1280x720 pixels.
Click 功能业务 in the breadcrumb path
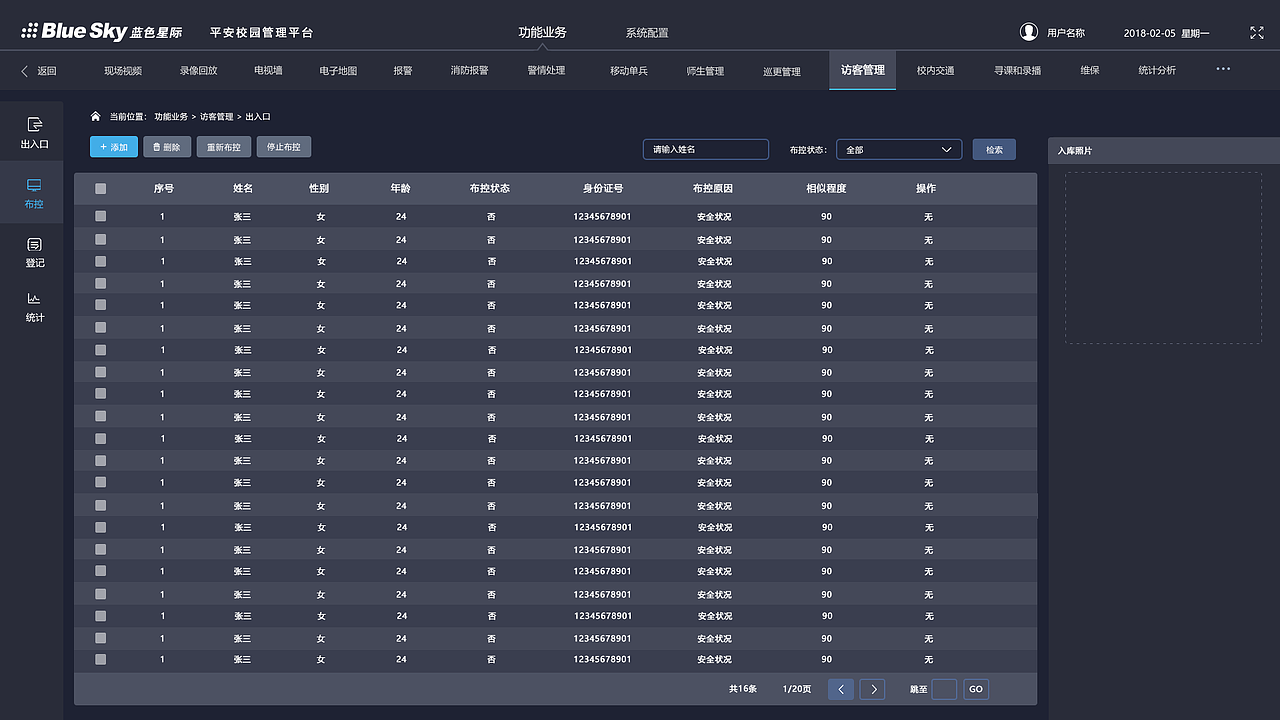pyautogui.click(x=171, y=117)
